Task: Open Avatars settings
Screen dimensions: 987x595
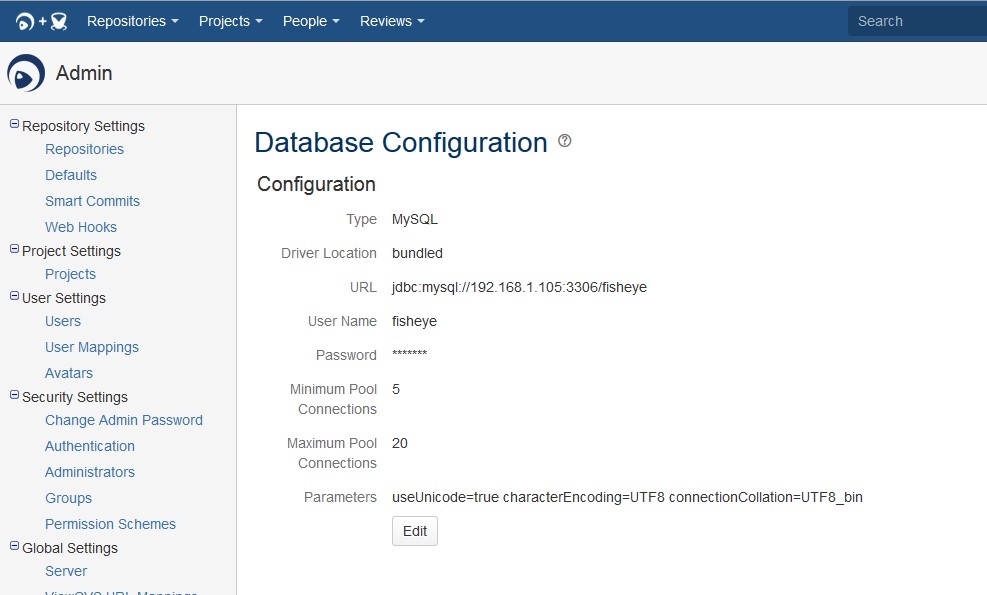Action: click(x=69, y=373)
